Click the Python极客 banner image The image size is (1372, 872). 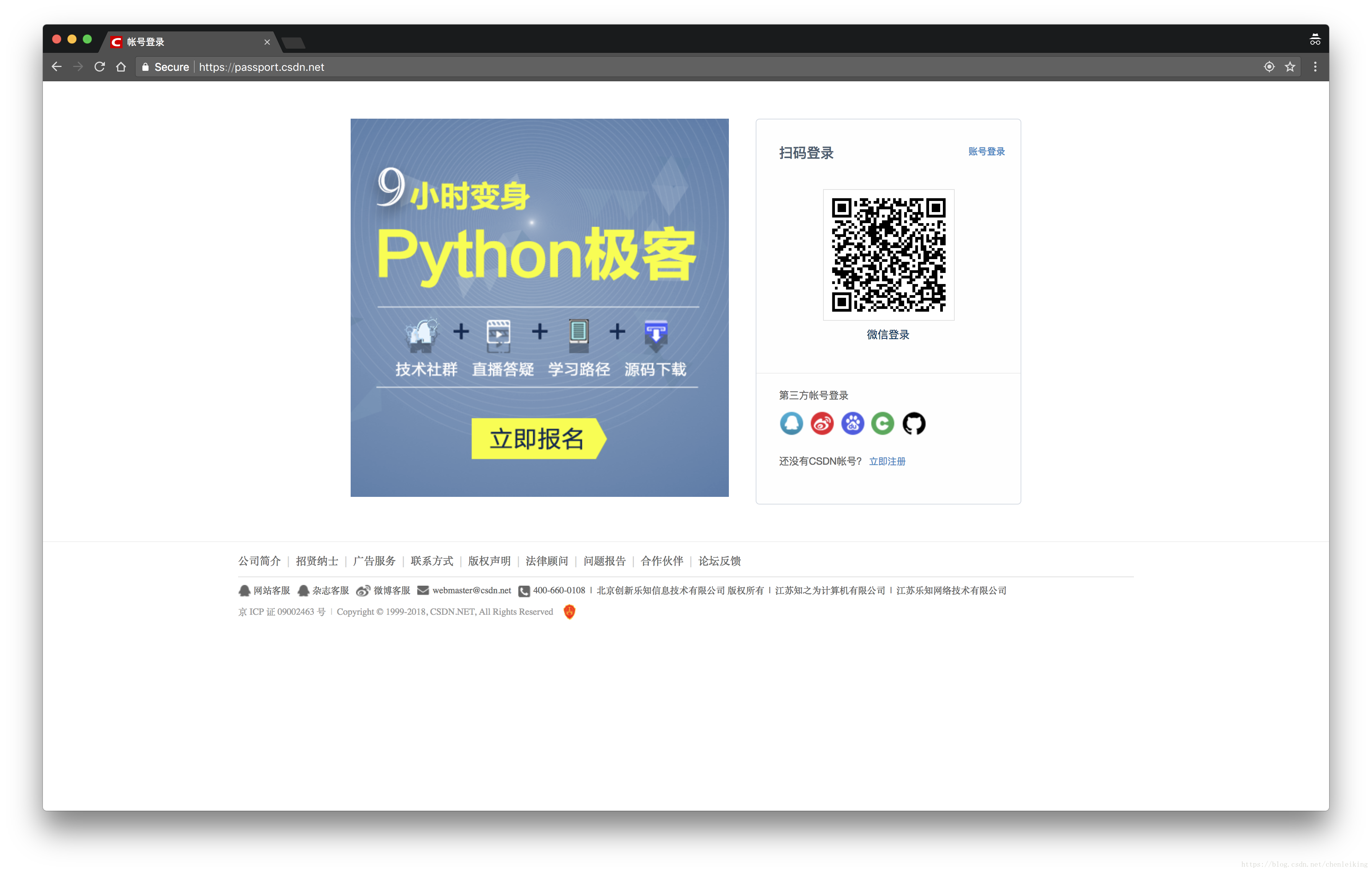(x=539, y=307)
